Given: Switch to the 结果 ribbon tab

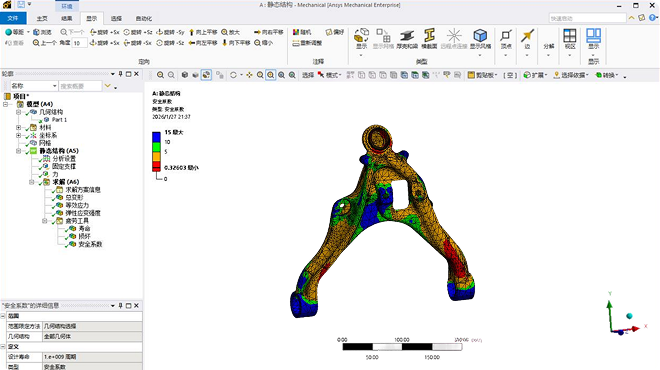Looking at the screenshot, I should 67,19.
